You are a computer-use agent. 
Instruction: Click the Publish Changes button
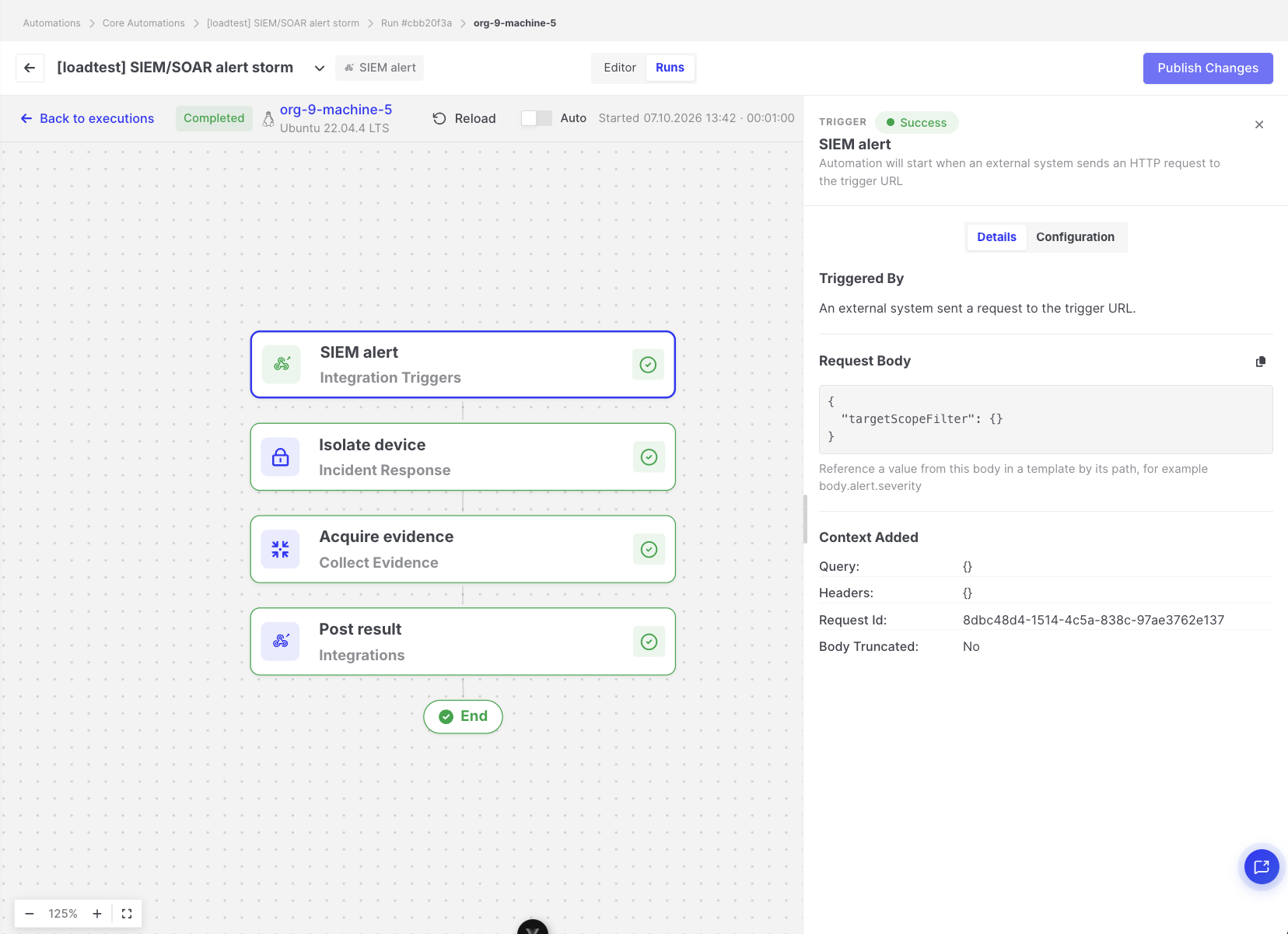pyautogui.click(x=1208, y=68)
